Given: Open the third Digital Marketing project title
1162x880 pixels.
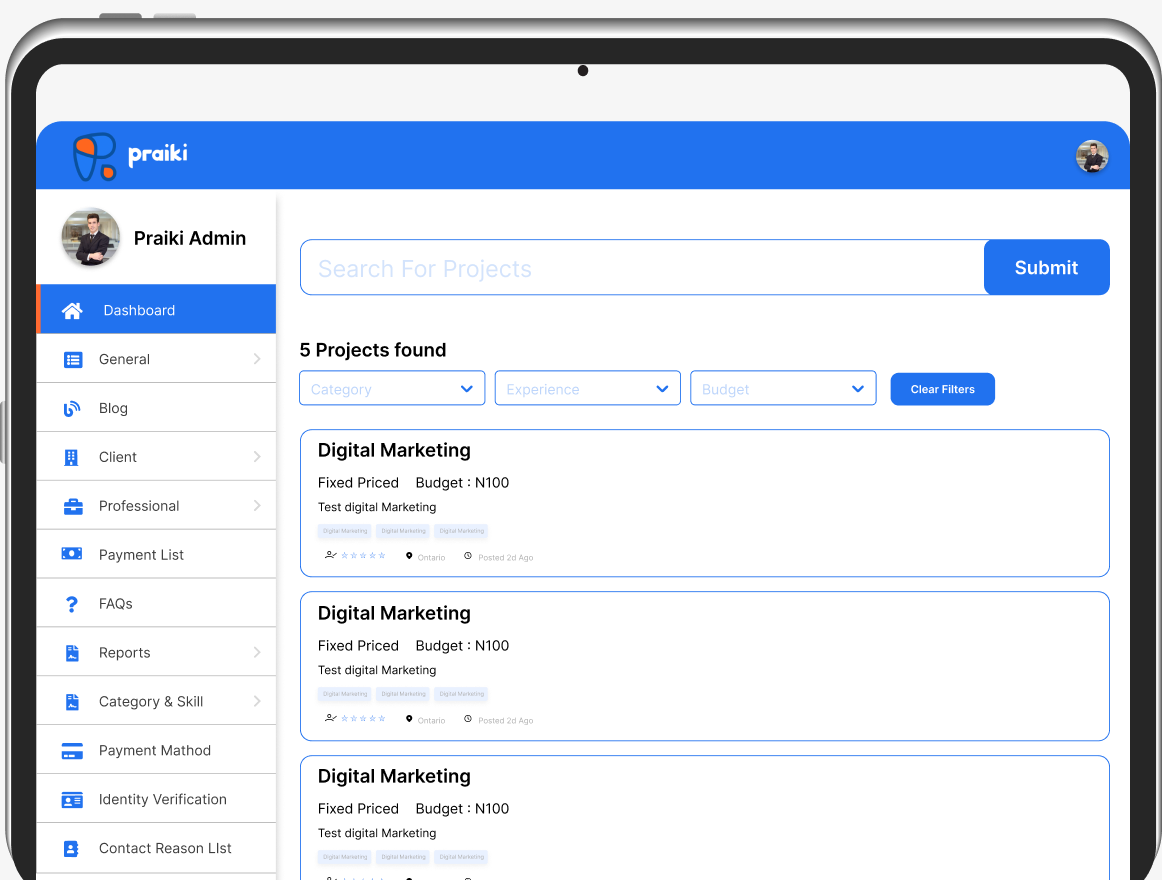Looking at the screenshot, I should [394, 776].
